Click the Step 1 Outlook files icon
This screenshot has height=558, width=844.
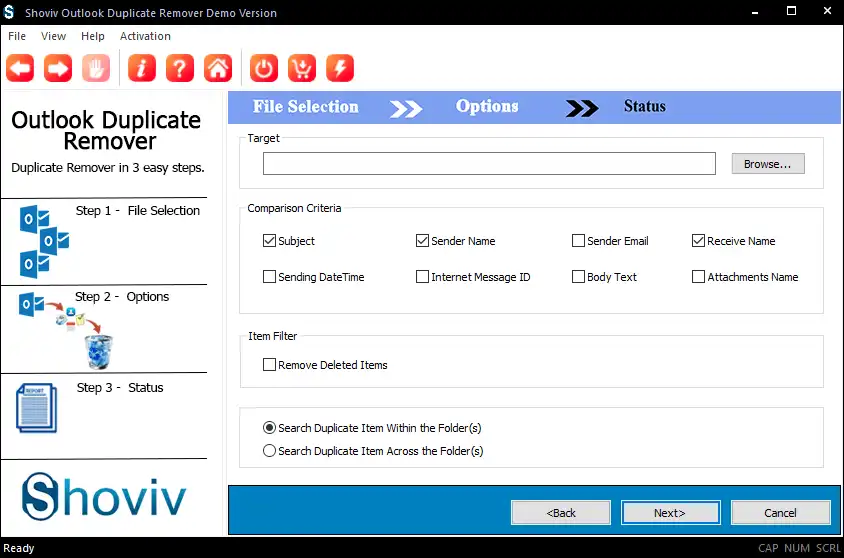point(45,242)
